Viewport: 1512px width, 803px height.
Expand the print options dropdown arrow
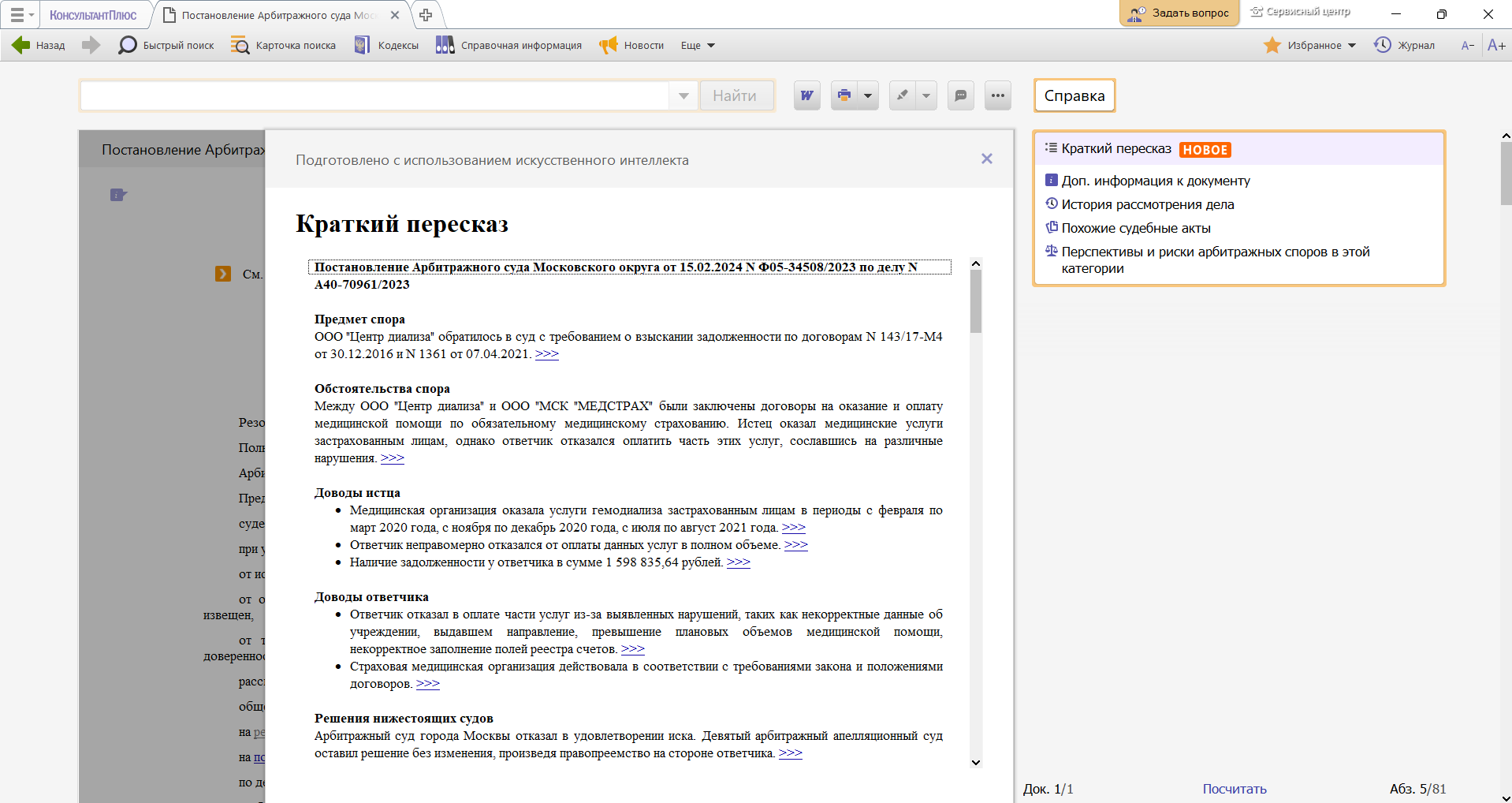click(x=868, y=95)
